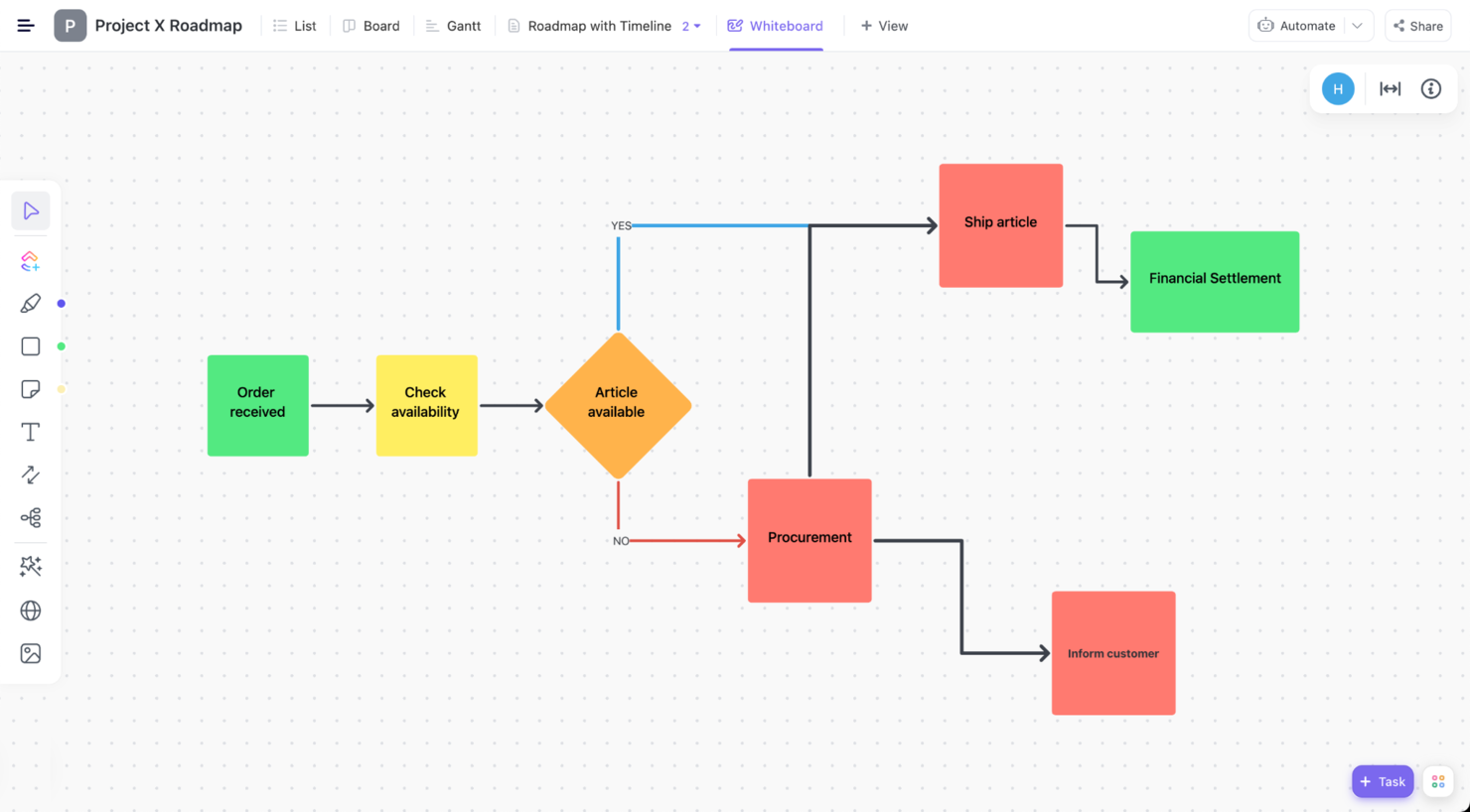This screenshot has width=1470, height=812.
Task: Select the sticky note tool
Action: [x=31, y=389]
